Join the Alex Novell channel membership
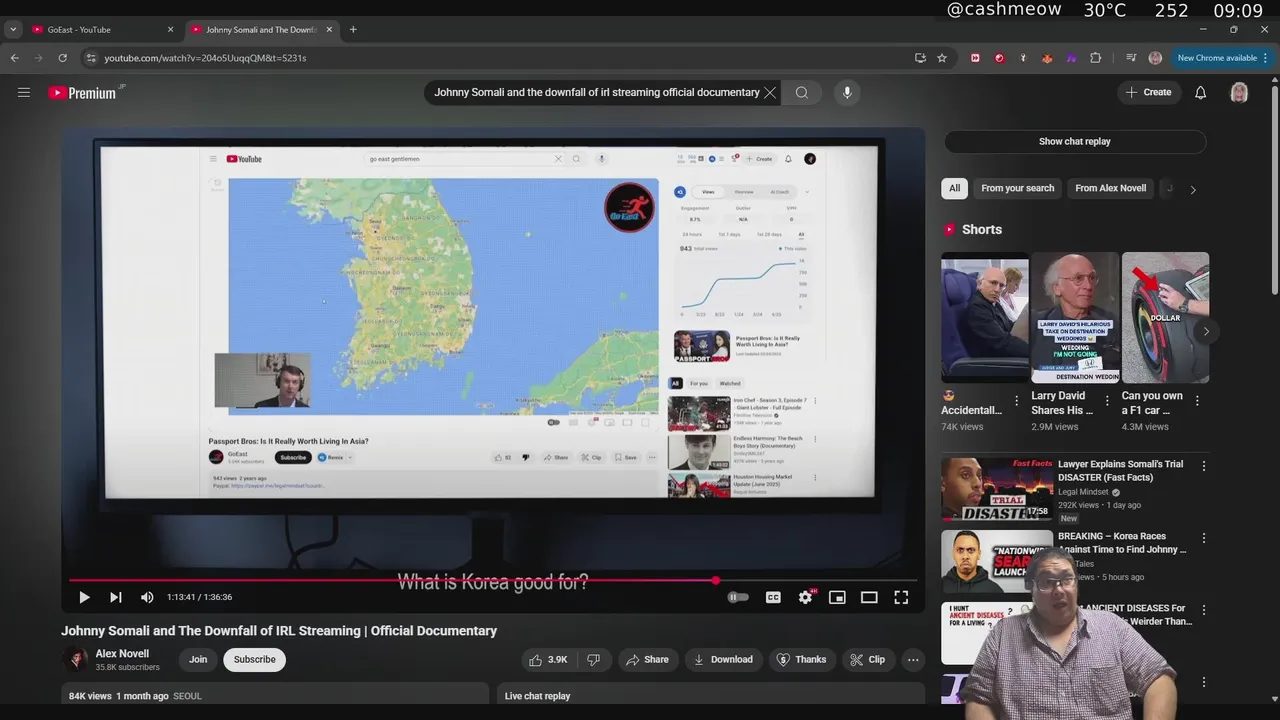 (x=198, y=660)
